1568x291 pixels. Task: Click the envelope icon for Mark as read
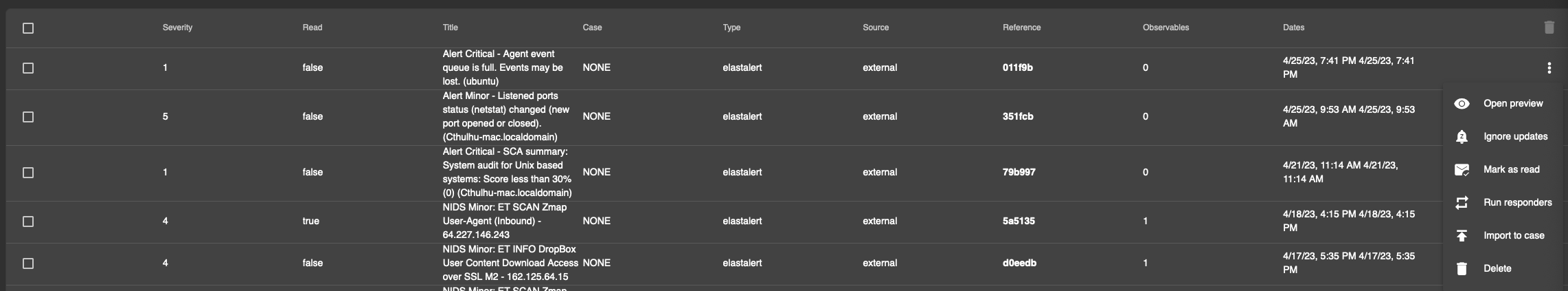[1462, 169]
